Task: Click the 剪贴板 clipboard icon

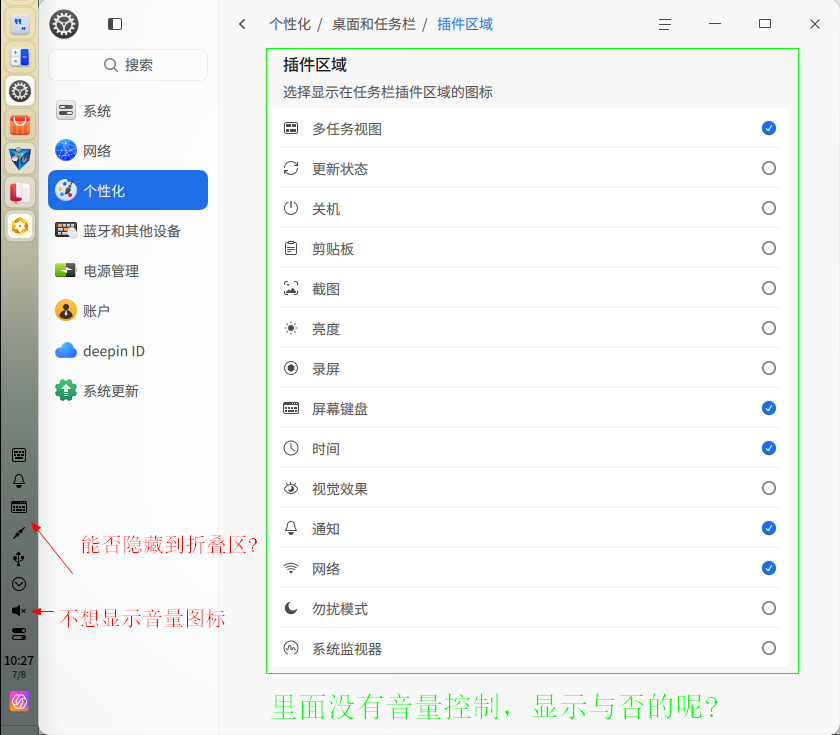Action: (291, 248)
